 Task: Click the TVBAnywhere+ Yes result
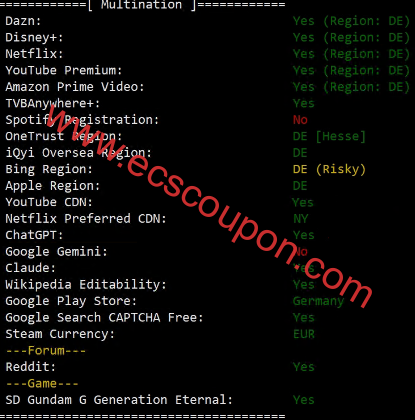coord(304,103)
